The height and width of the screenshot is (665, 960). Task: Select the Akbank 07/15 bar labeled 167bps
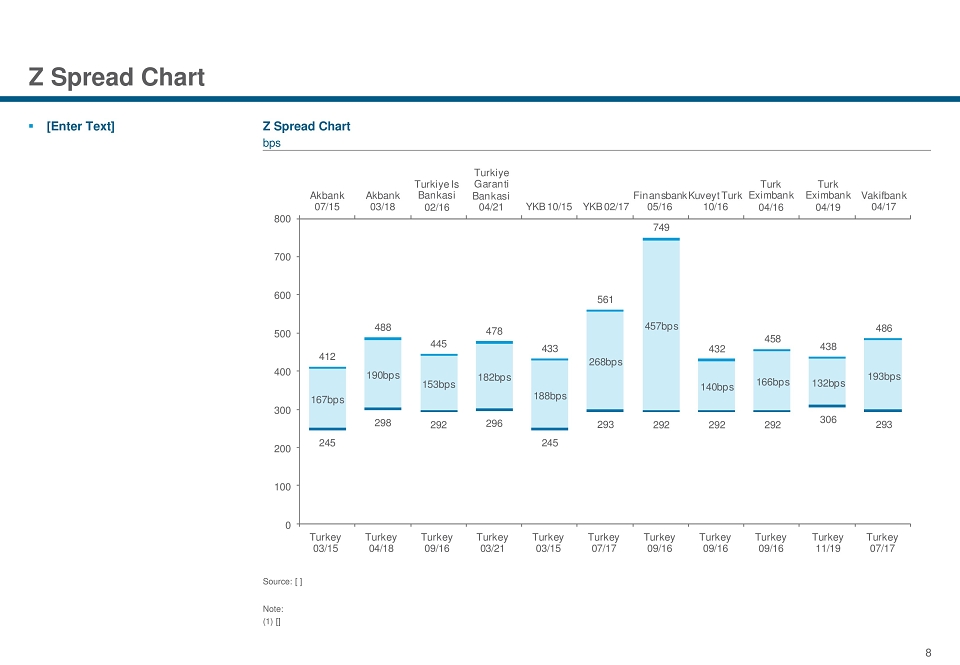pos(328,399)
